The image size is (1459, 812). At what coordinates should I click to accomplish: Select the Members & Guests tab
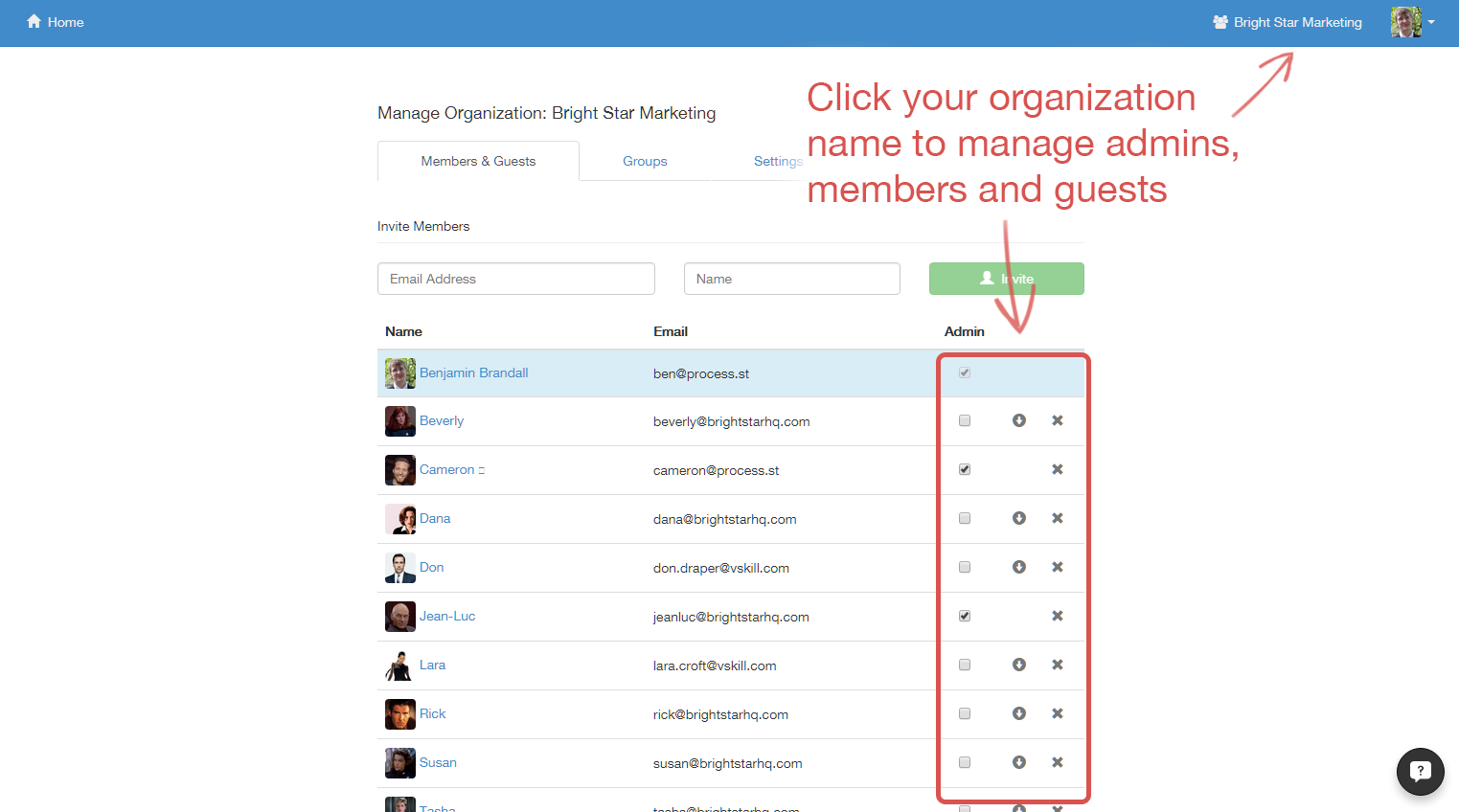pos(478,161)
